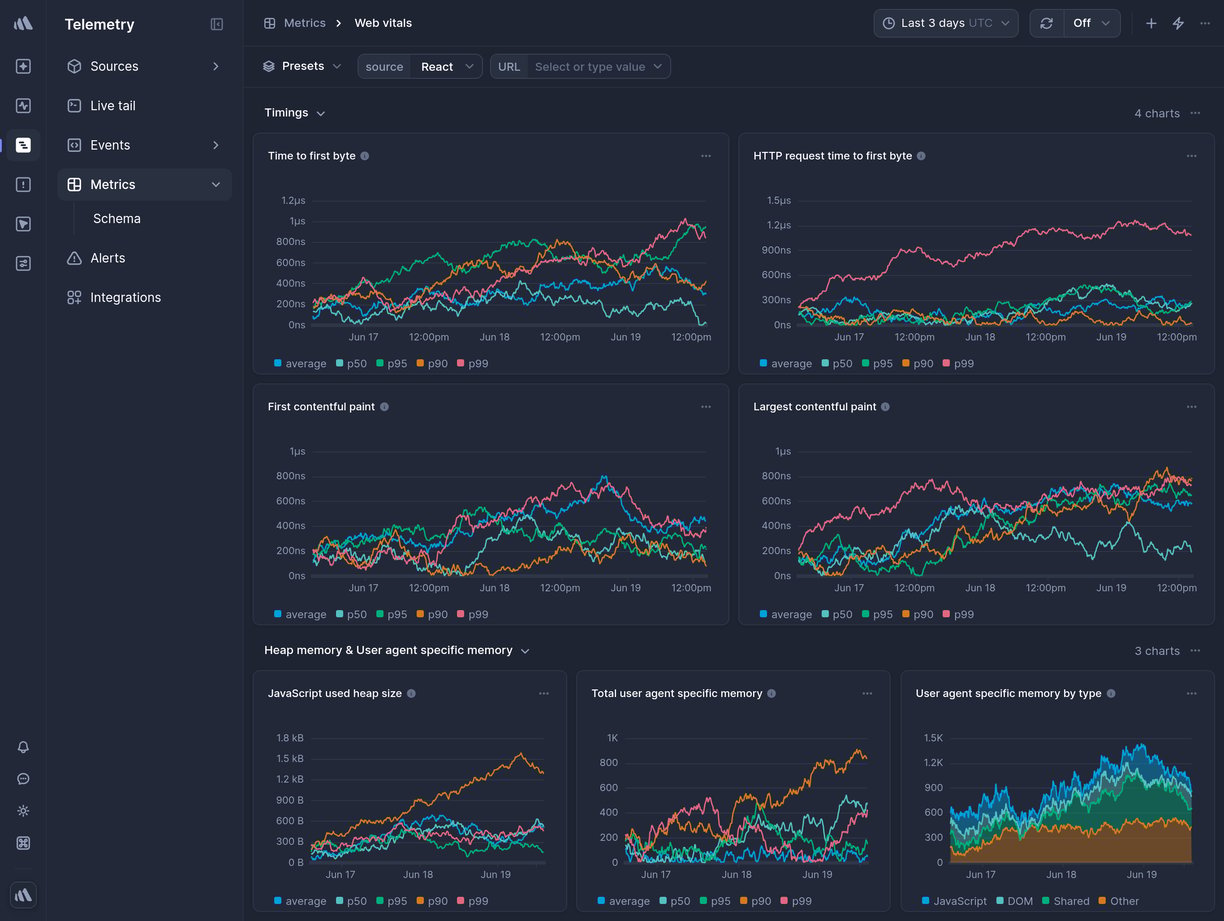Open Live tail terminal icon

click(74, 105)
